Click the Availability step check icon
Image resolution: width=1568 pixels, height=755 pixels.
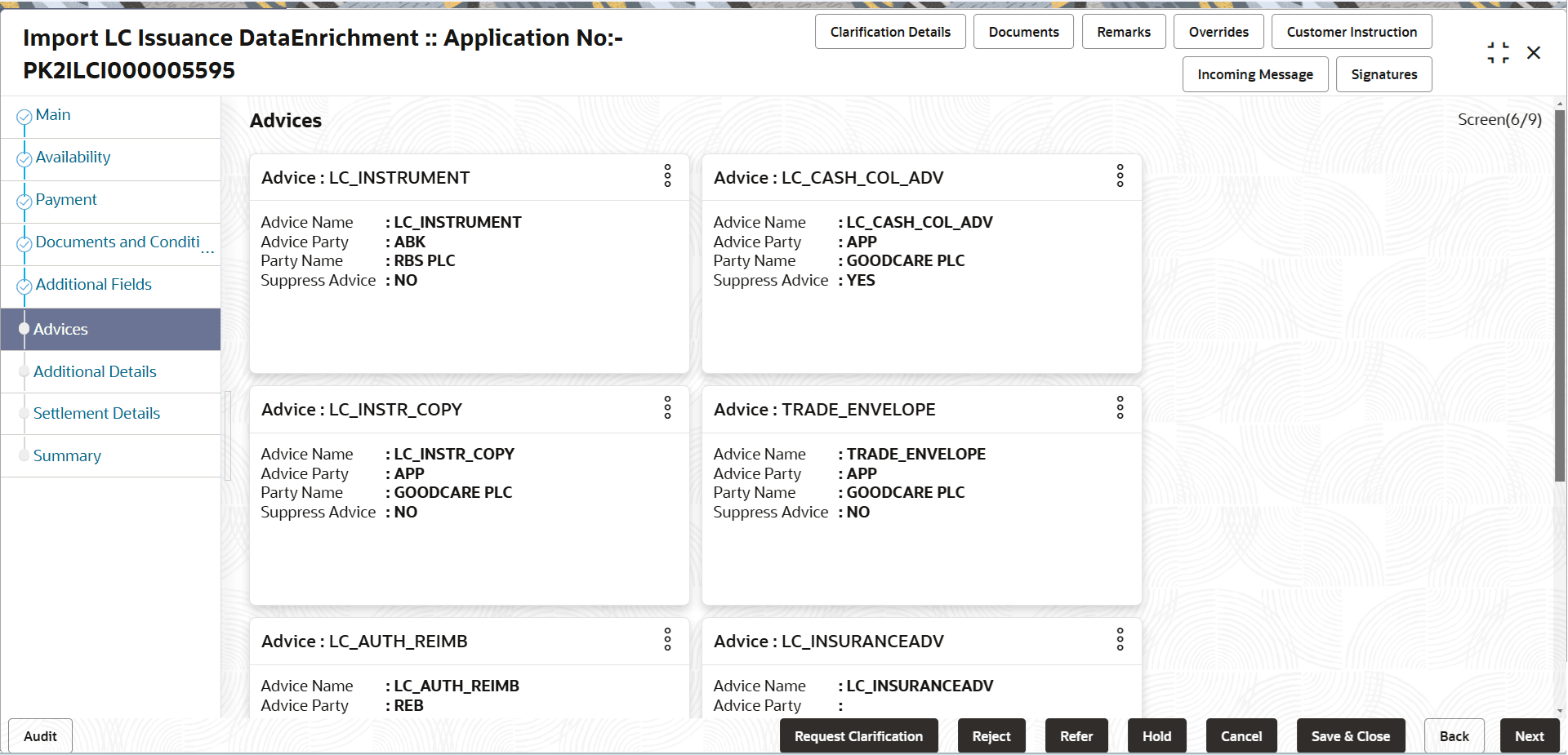pos(24,159)
